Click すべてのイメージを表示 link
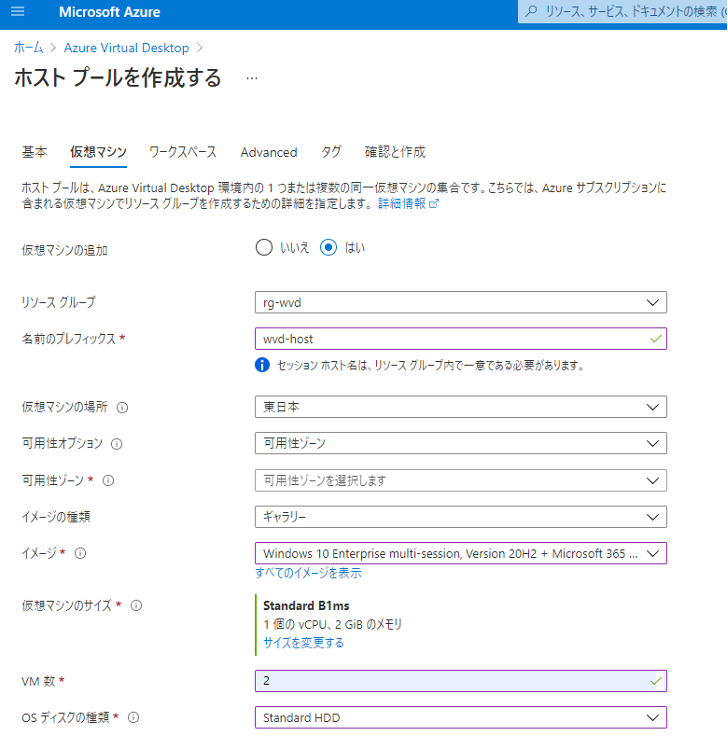Image resolution: width=728 pixels, height=736 pixels. (x=308, y=573)
